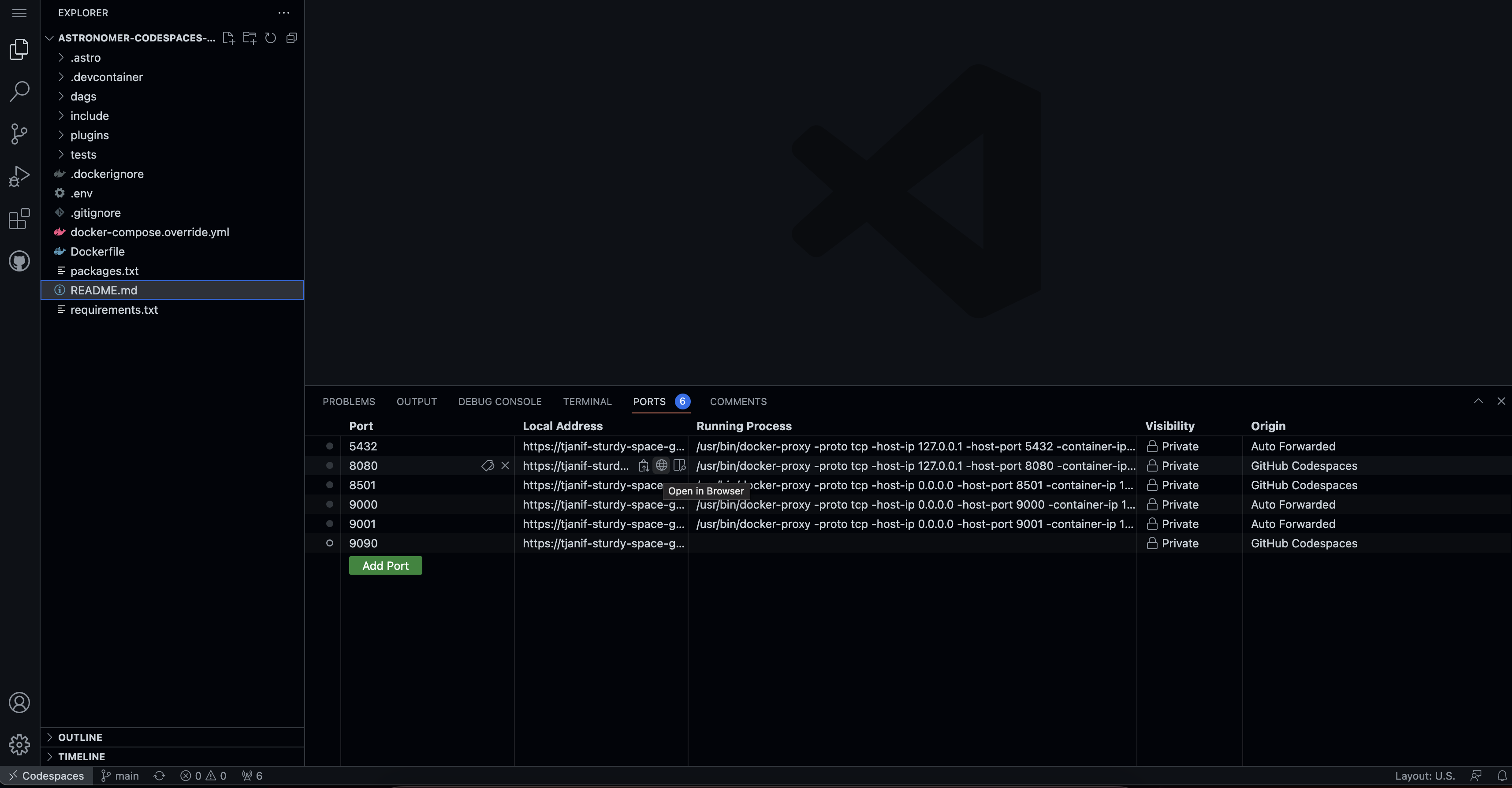Open the docker-compose.override.yml file
The image size is (1512, 788).
(x=150, y=232)
